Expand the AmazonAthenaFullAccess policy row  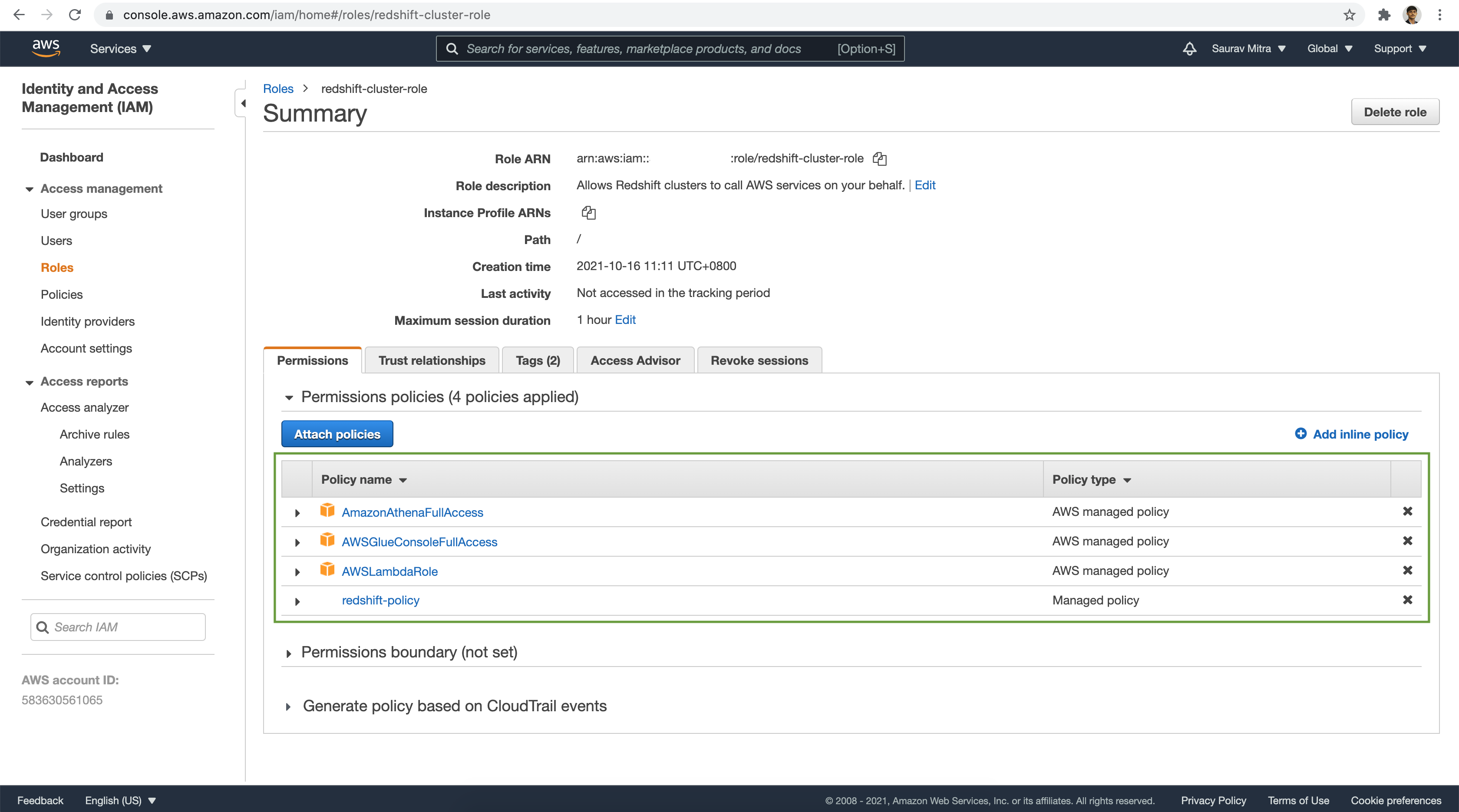point(297,513)
